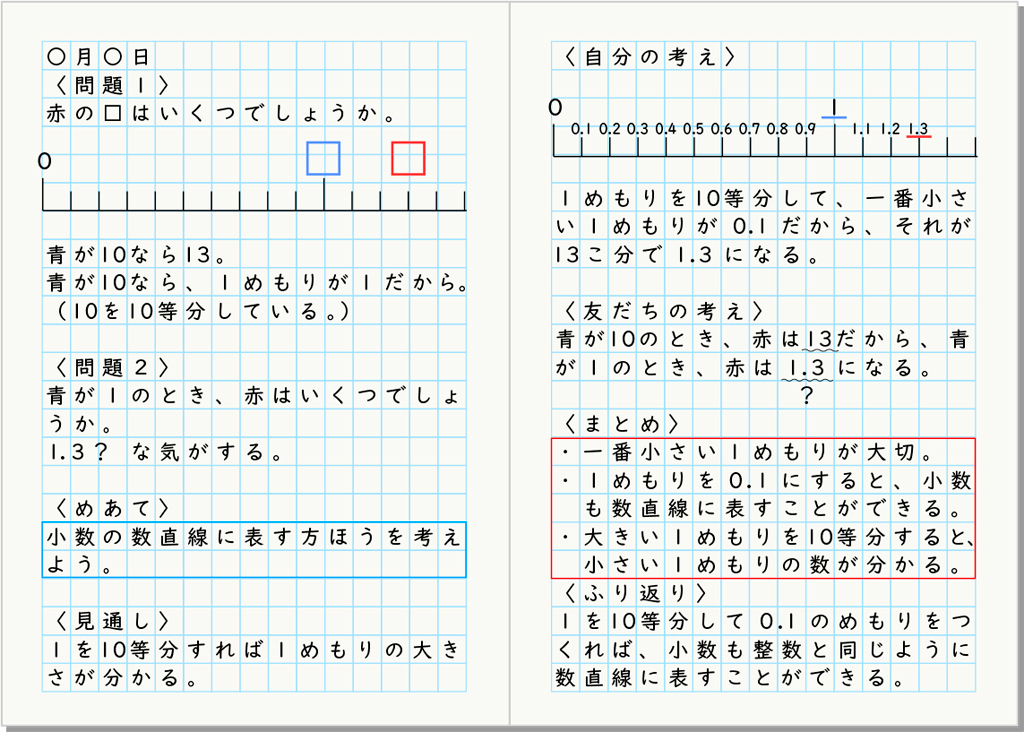Image resolution: width=1024 pixels, height=732 pixels.
Task: Select the question mark below wavy-underlined 1.3
Action: (807, 397)
